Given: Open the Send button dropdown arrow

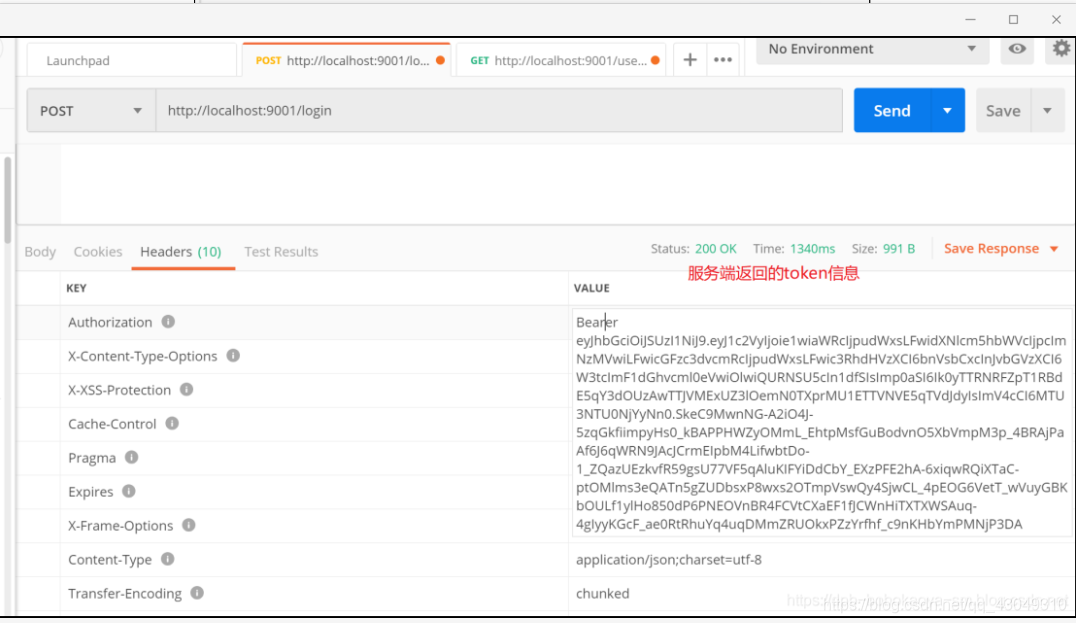Looking at the screenshot, I should point(948,110).
